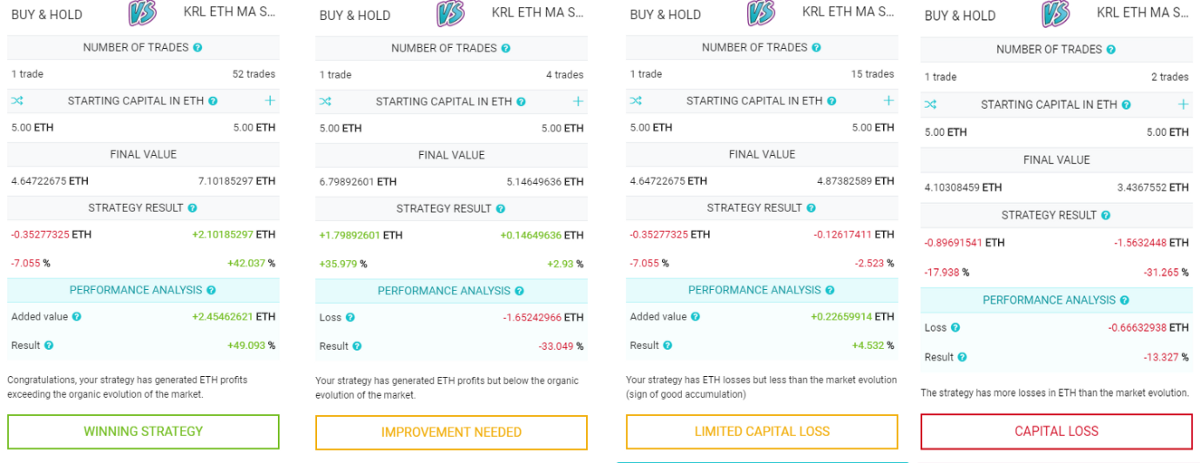
Task: Click the VS badge in the fourth panel
Action: click(1056, 14)
